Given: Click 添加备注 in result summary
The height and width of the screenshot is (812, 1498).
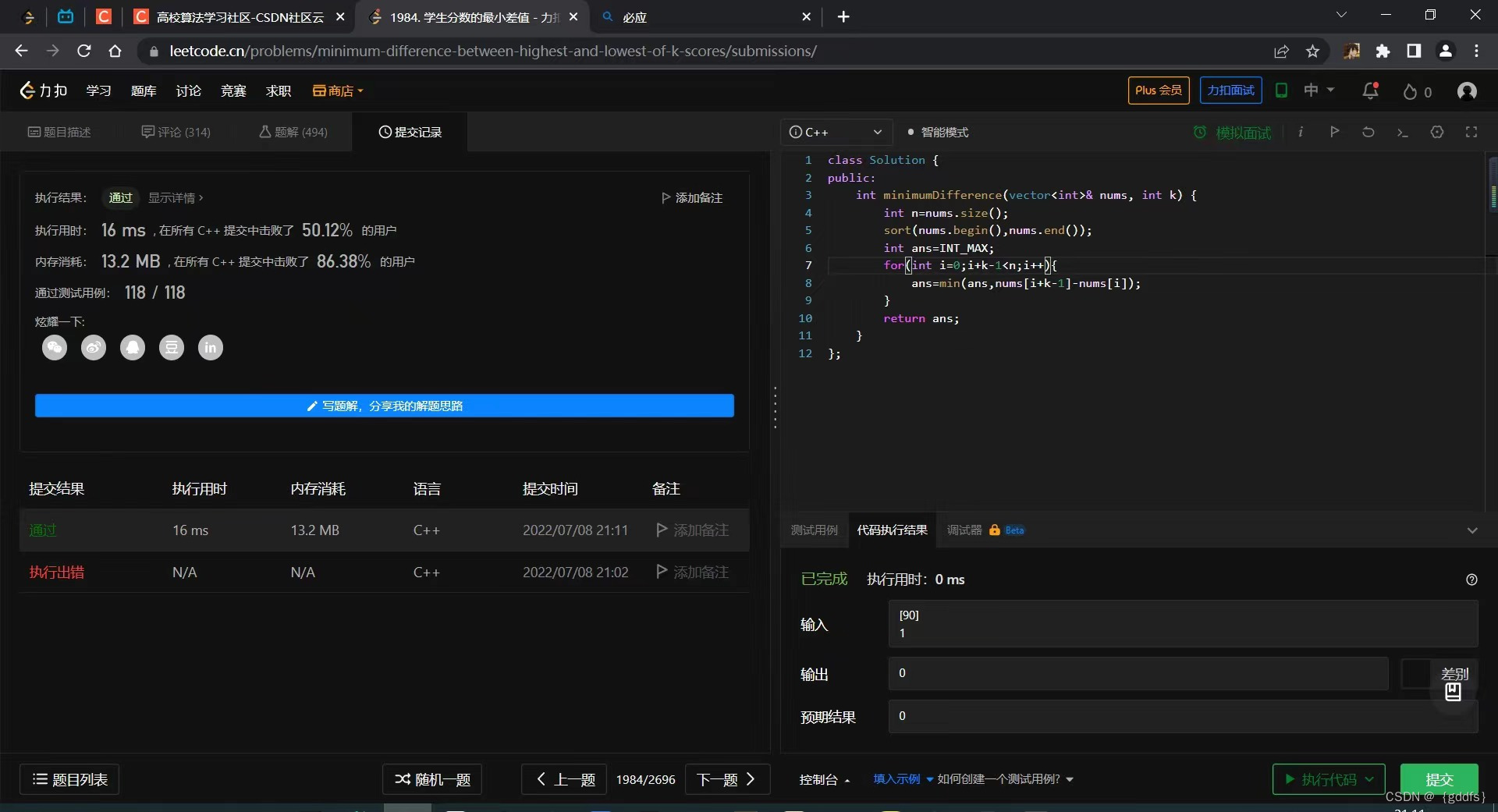Looking at the screenshot, I should [x=692, y=198].
